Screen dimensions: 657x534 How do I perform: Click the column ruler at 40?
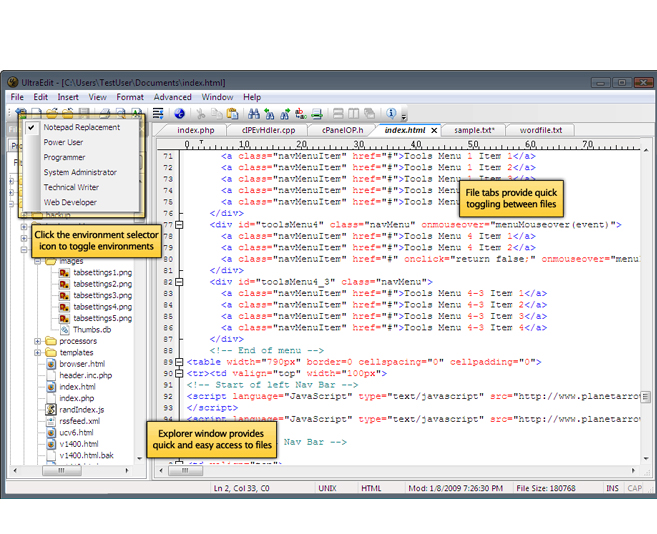(416, 144)
